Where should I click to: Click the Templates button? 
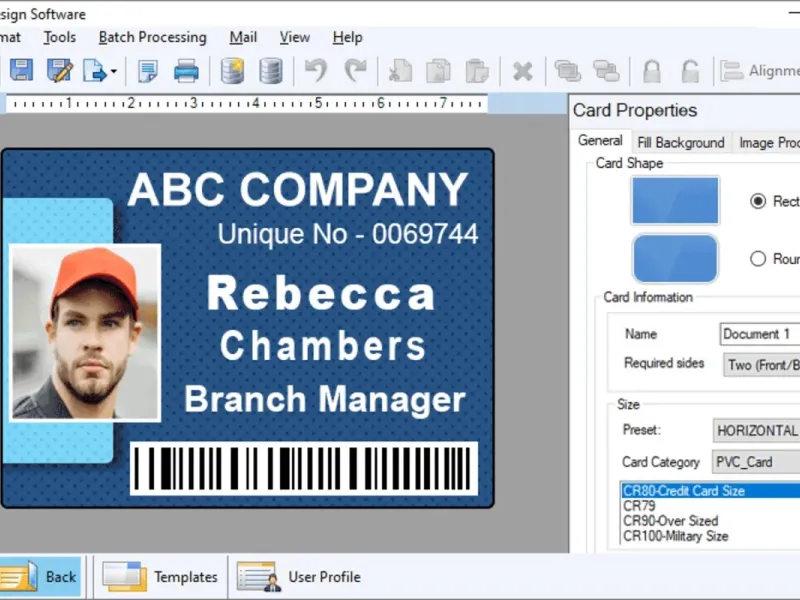160,577
